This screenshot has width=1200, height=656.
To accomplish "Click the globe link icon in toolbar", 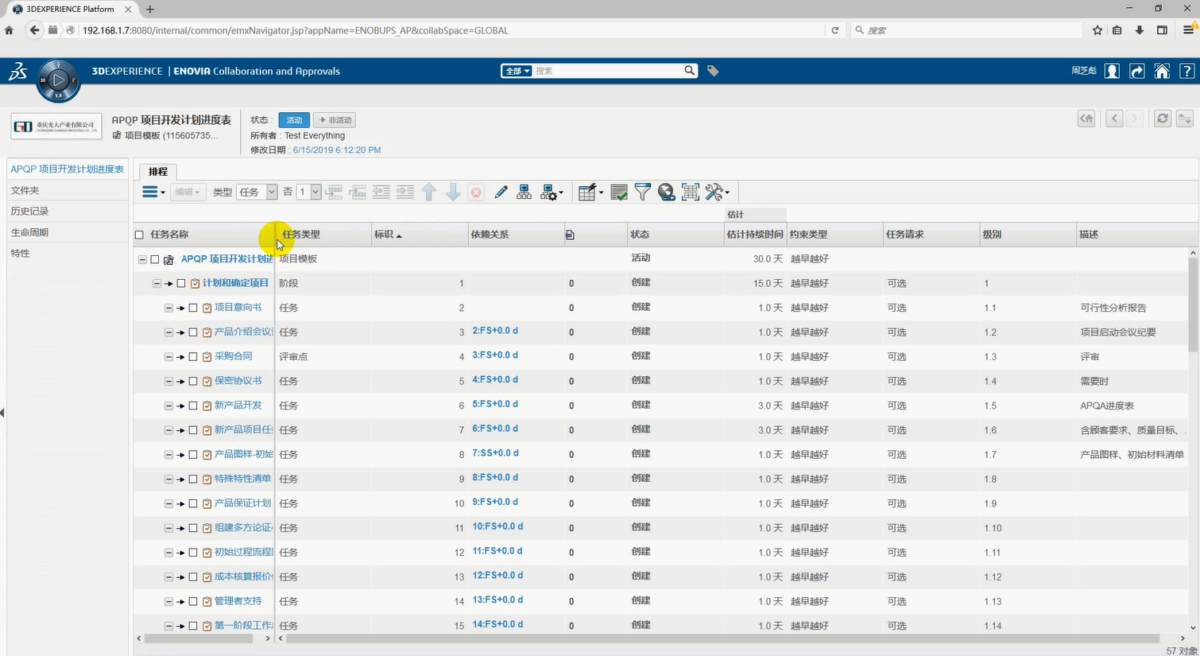I will pos(667,192).
